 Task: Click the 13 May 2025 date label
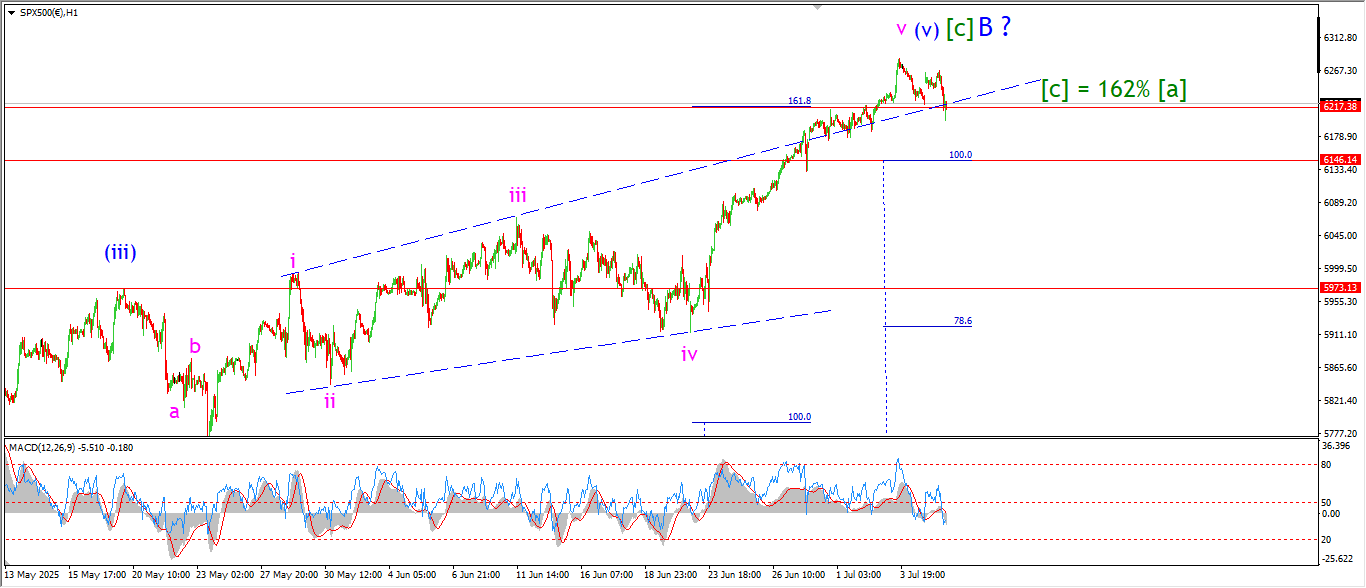(x=32, y=576)
